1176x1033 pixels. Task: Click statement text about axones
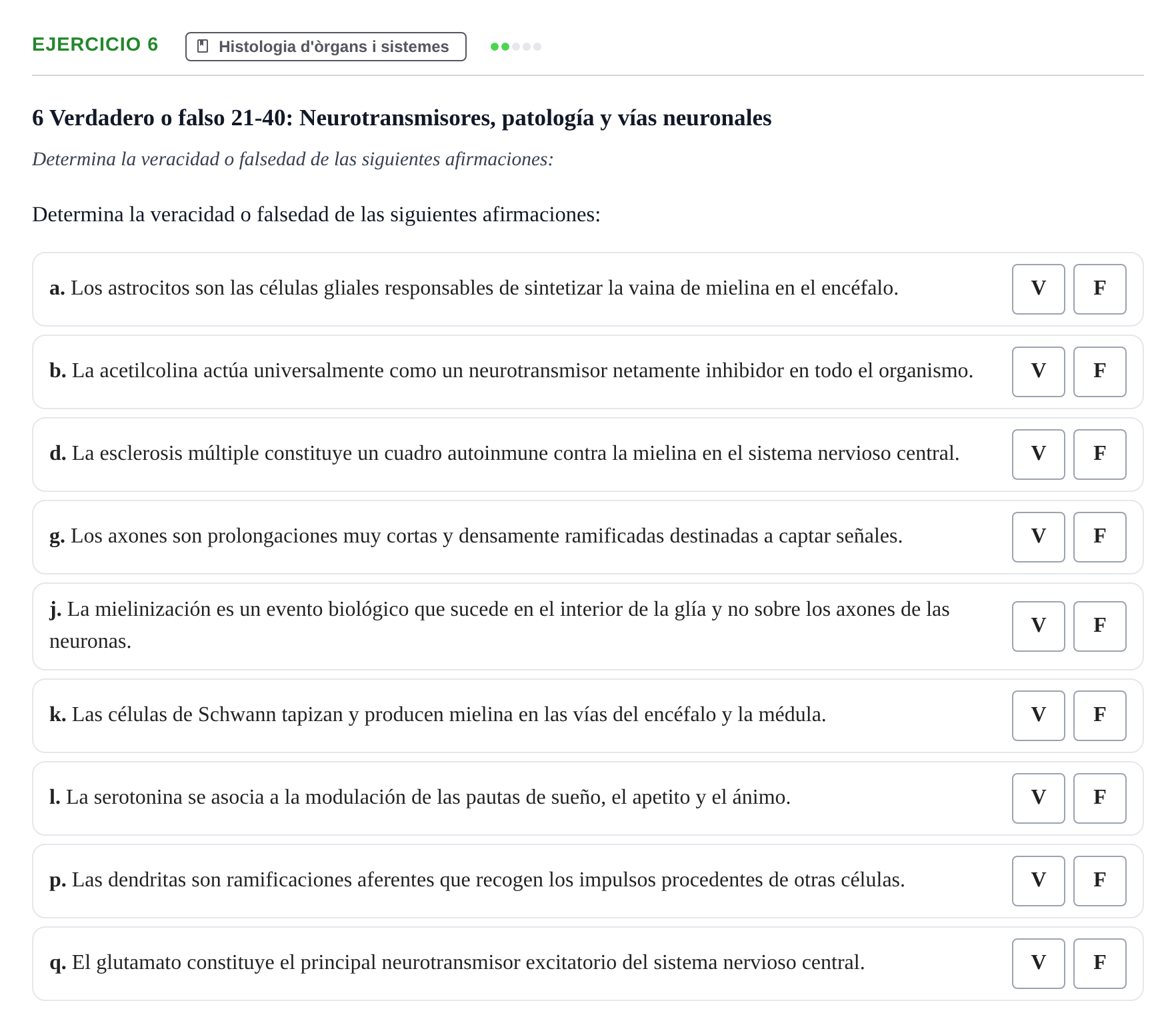[x=476, y=536]
